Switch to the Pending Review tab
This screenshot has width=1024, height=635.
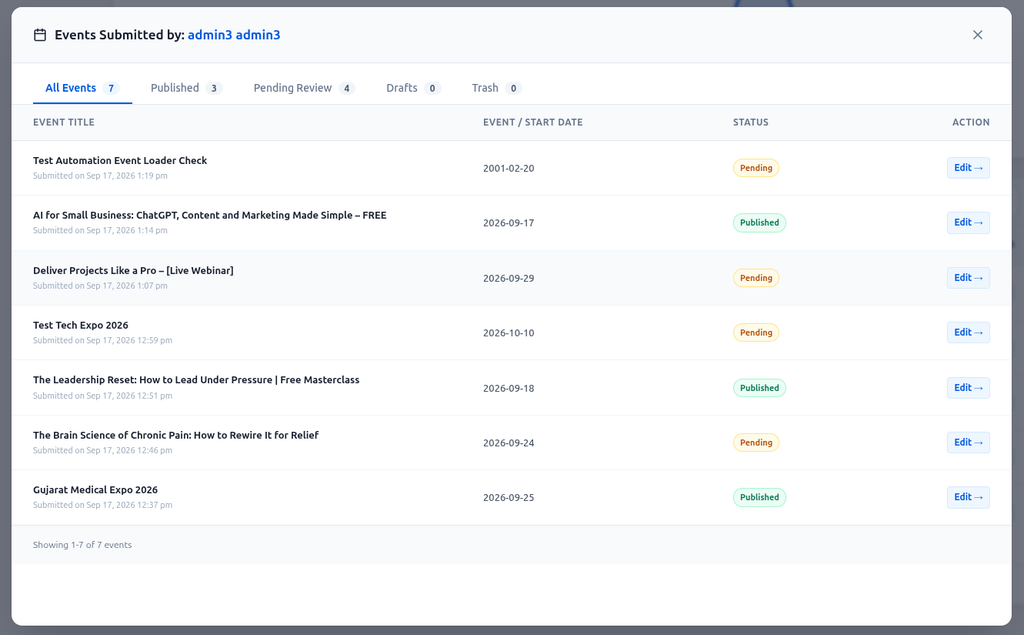[304, 88]
